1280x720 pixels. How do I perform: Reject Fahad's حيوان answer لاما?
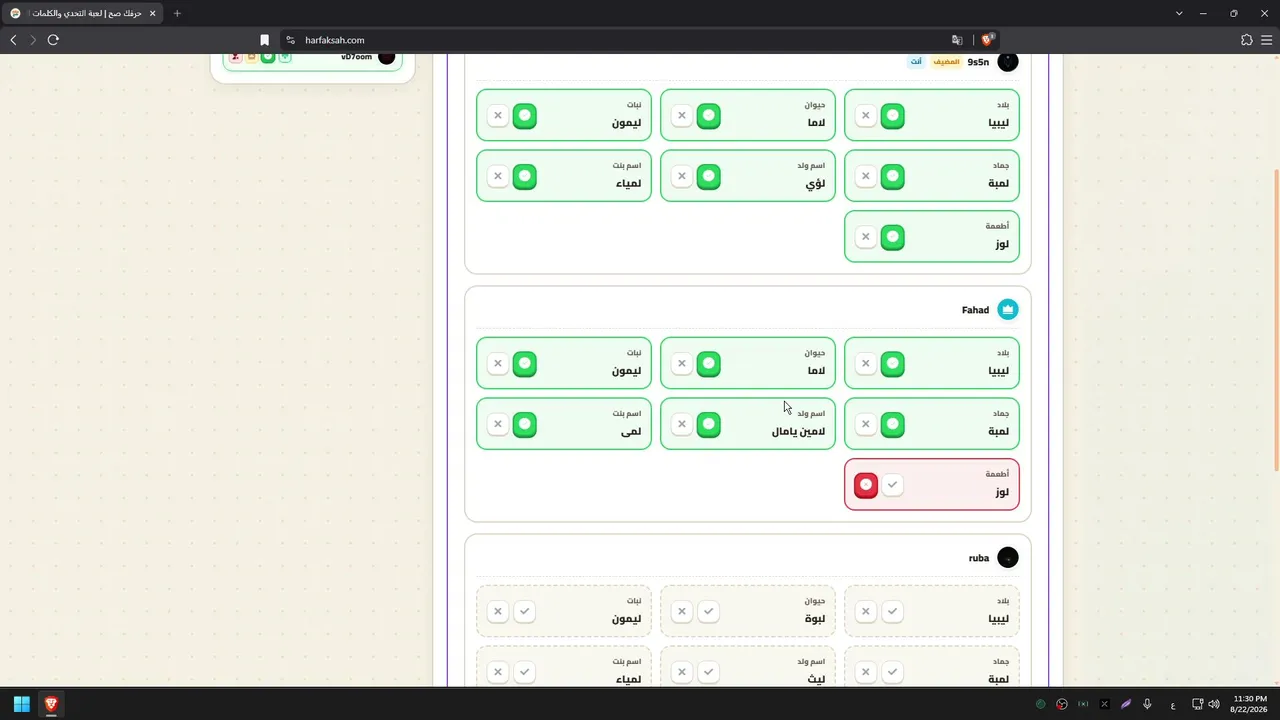click(x=682, y=364)
